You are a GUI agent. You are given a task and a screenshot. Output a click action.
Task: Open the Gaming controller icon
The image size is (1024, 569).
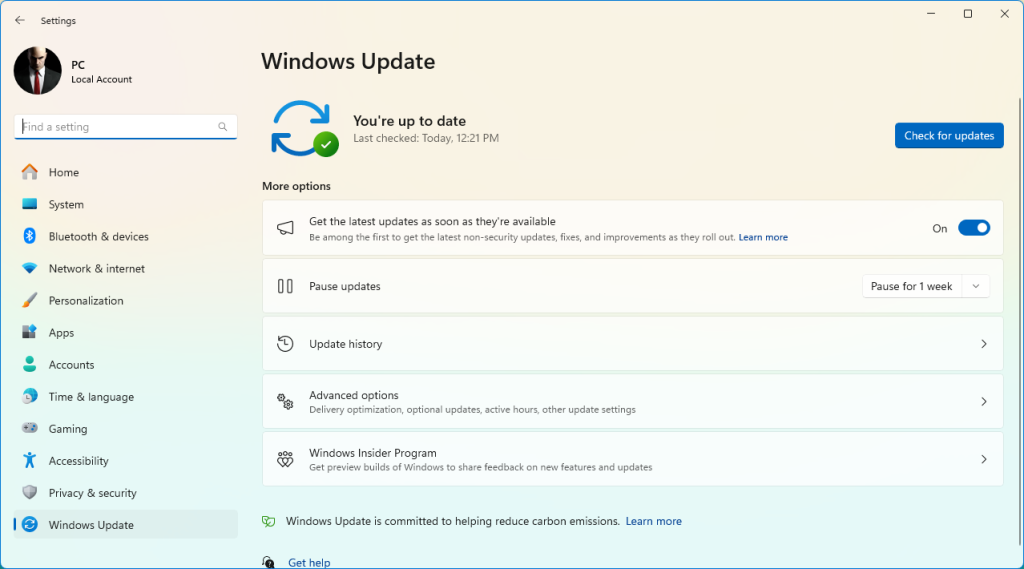[x=29, y=429]
